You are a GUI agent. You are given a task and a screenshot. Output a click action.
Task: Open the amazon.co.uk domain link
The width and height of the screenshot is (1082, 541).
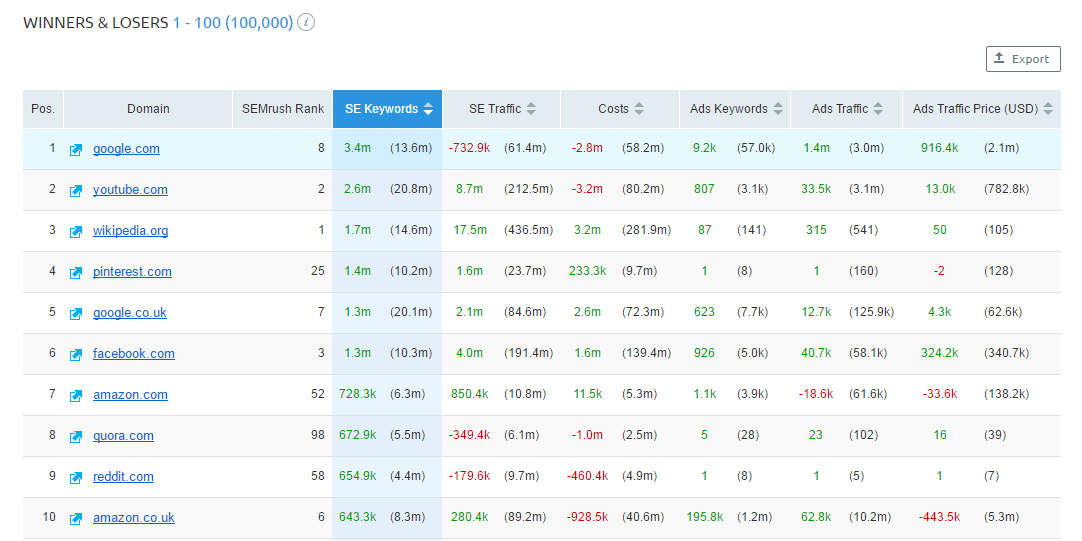tap(134, 518)
